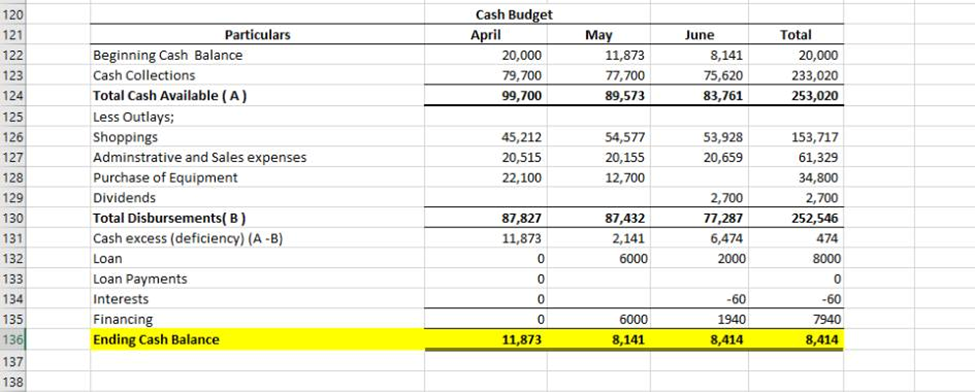Image resolution: width=975 pixels, height=392 pixels.
Task: Select the 'Loan Payments' label cell
Action: point(257,279)
